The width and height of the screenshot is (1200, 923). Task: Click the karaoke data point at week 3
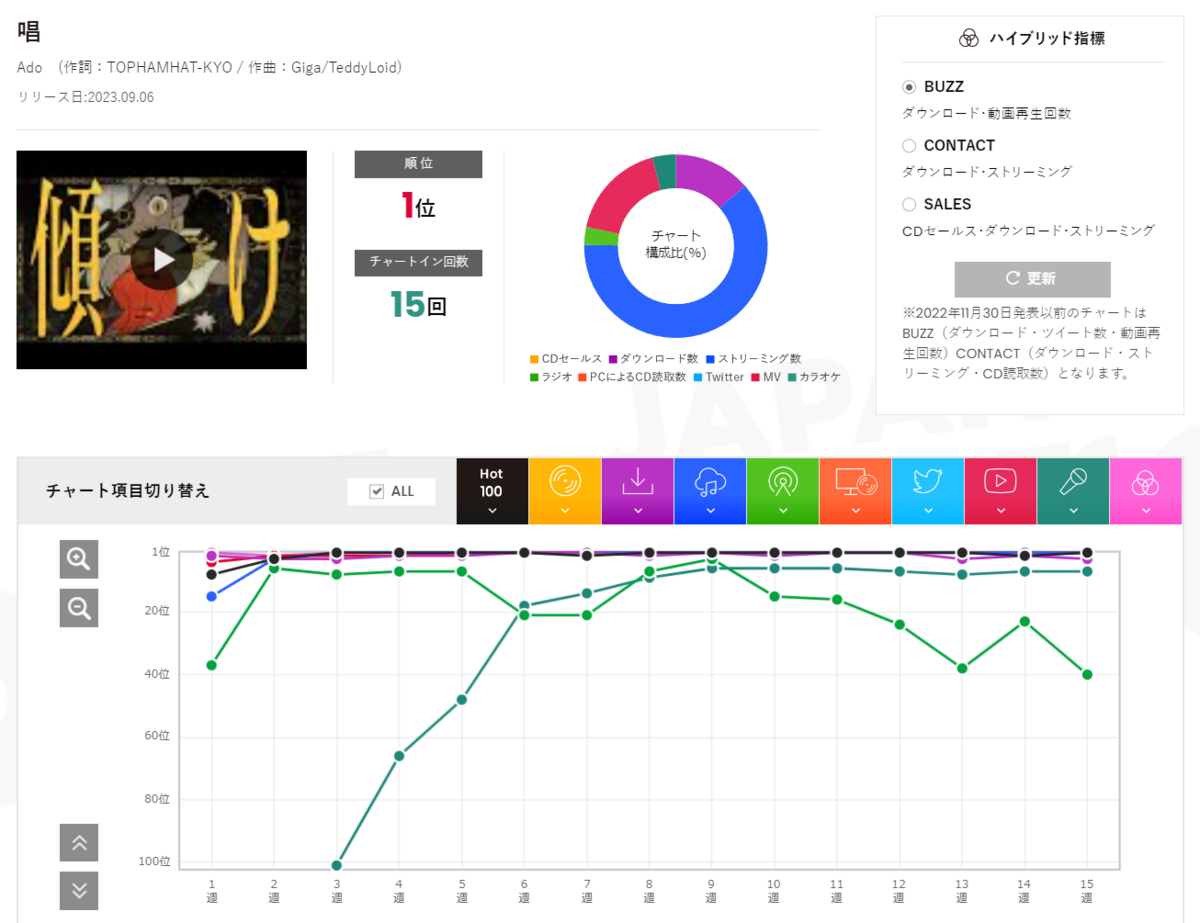pyautogui.click(x=337, y=865)
